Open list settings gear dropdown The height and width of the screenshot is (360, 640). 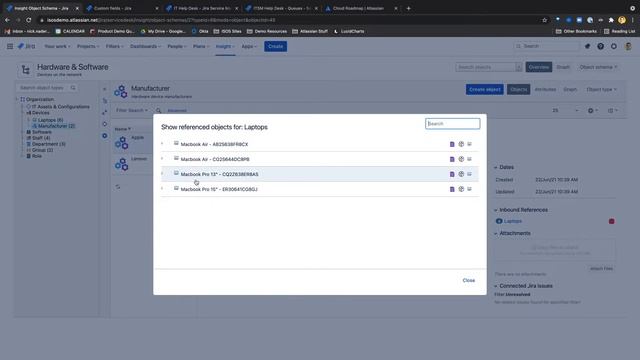(x=593, y=111)
